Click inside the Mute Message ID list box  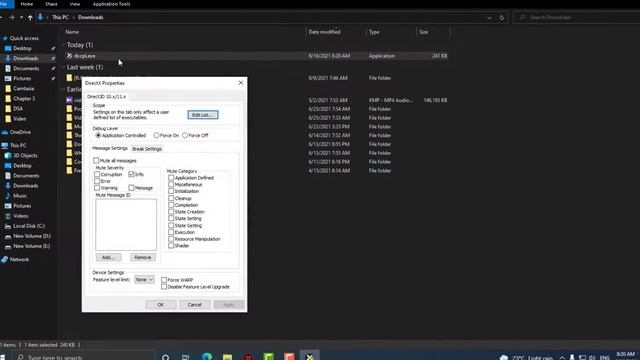126,224
